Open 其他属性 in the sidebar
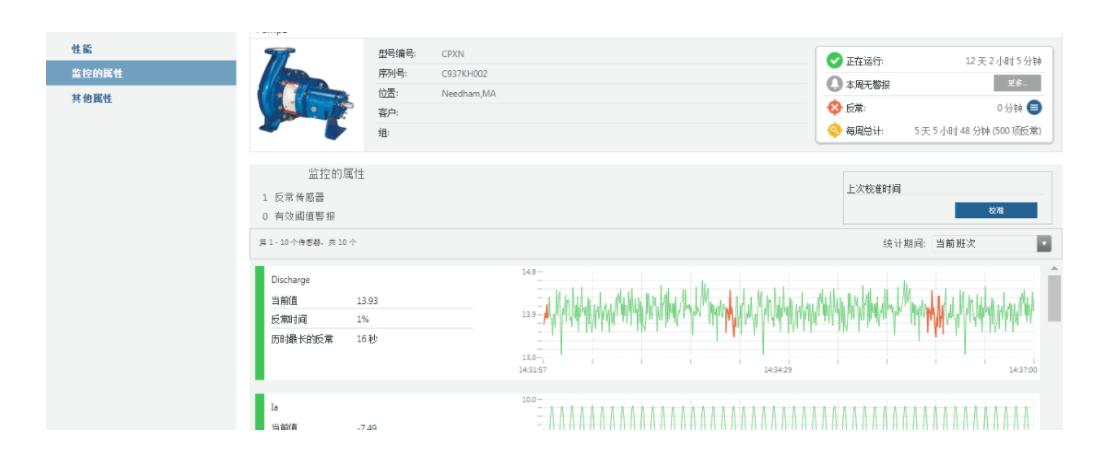This screenshot has width=1119, height=450. coord(91,99)
